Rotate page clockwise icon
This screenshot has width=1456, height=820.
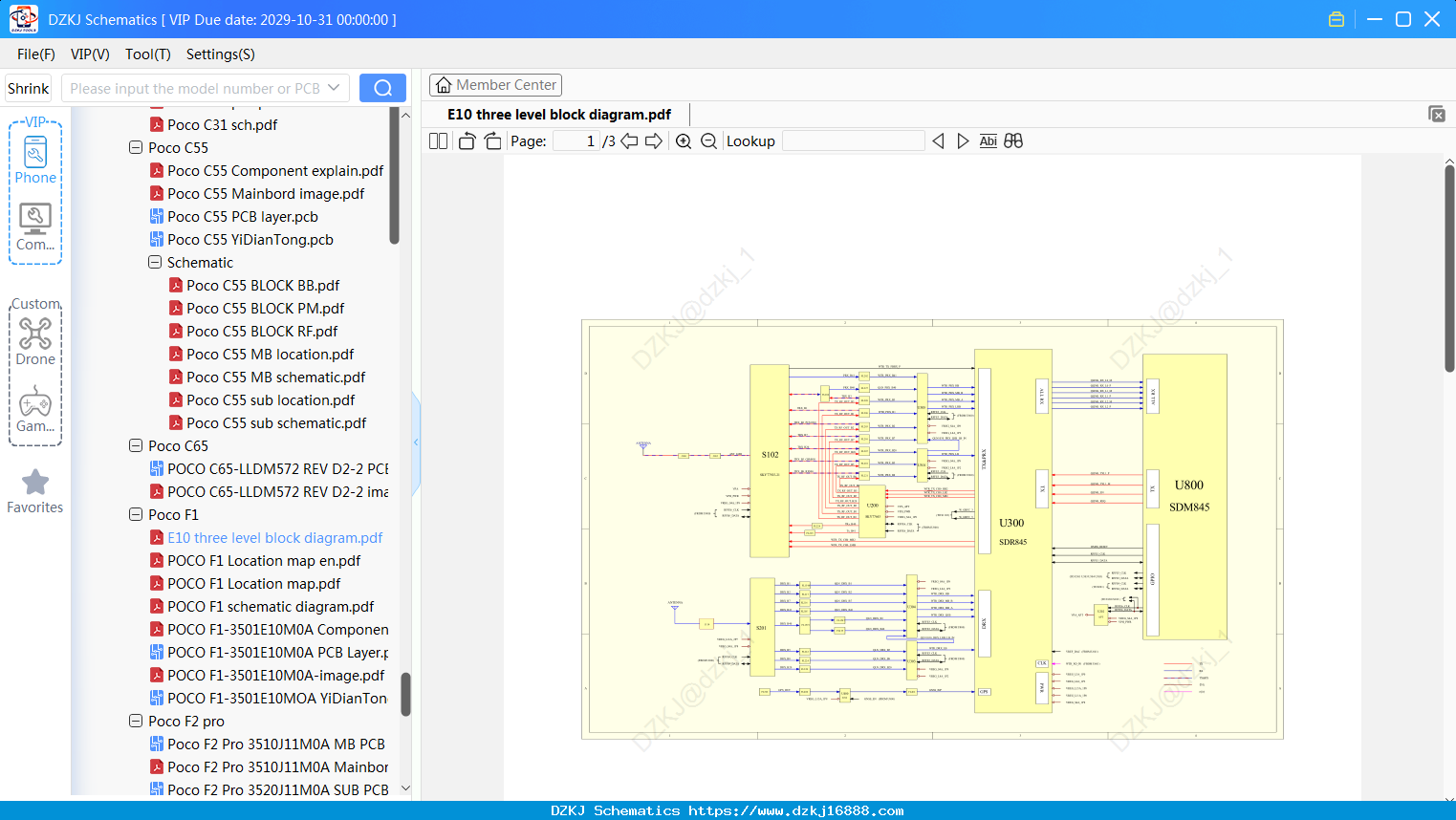pyautogui.click(x=492, y=140)
